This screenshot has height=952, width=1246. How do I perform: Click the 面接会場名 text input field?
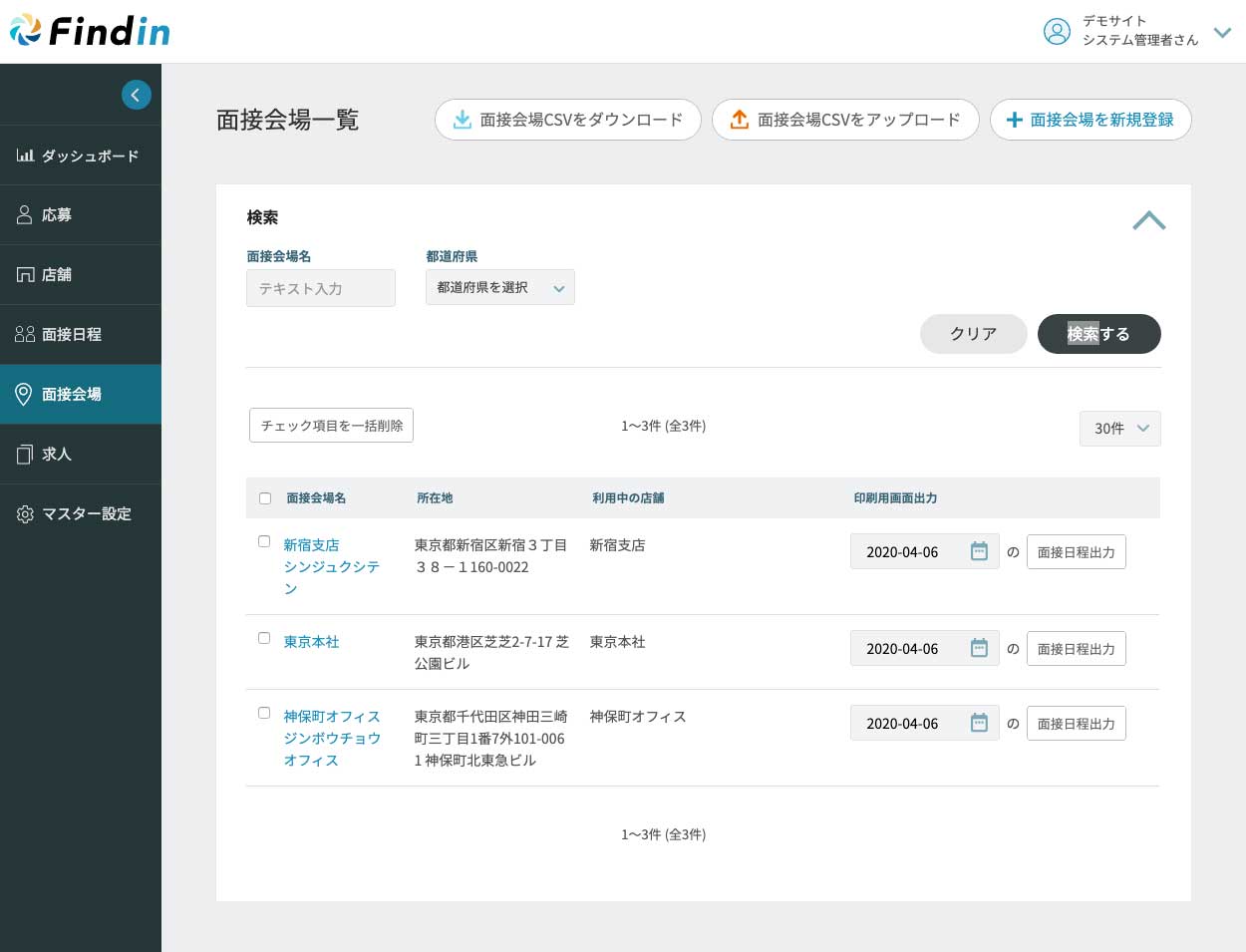click(x=320, y=288)
